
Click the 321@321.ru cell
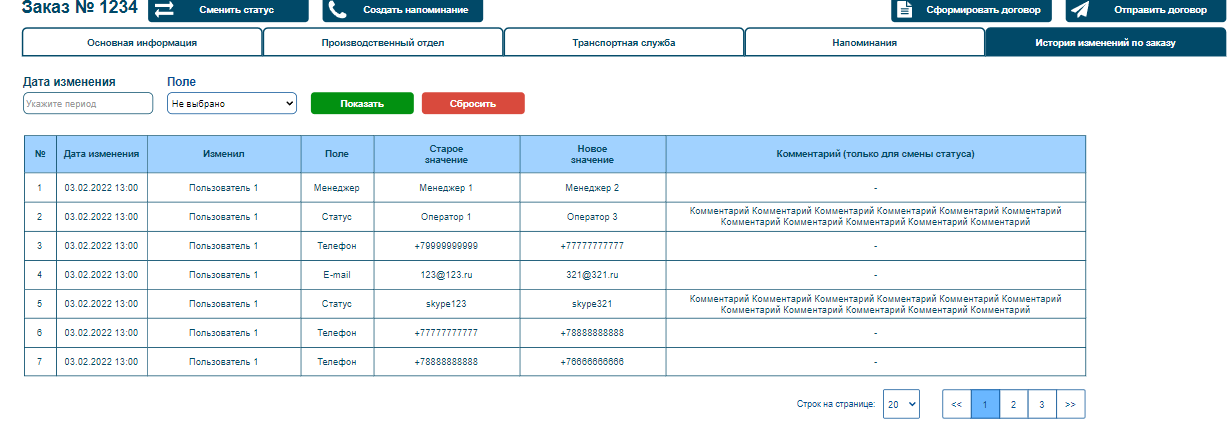coord(593,275)
